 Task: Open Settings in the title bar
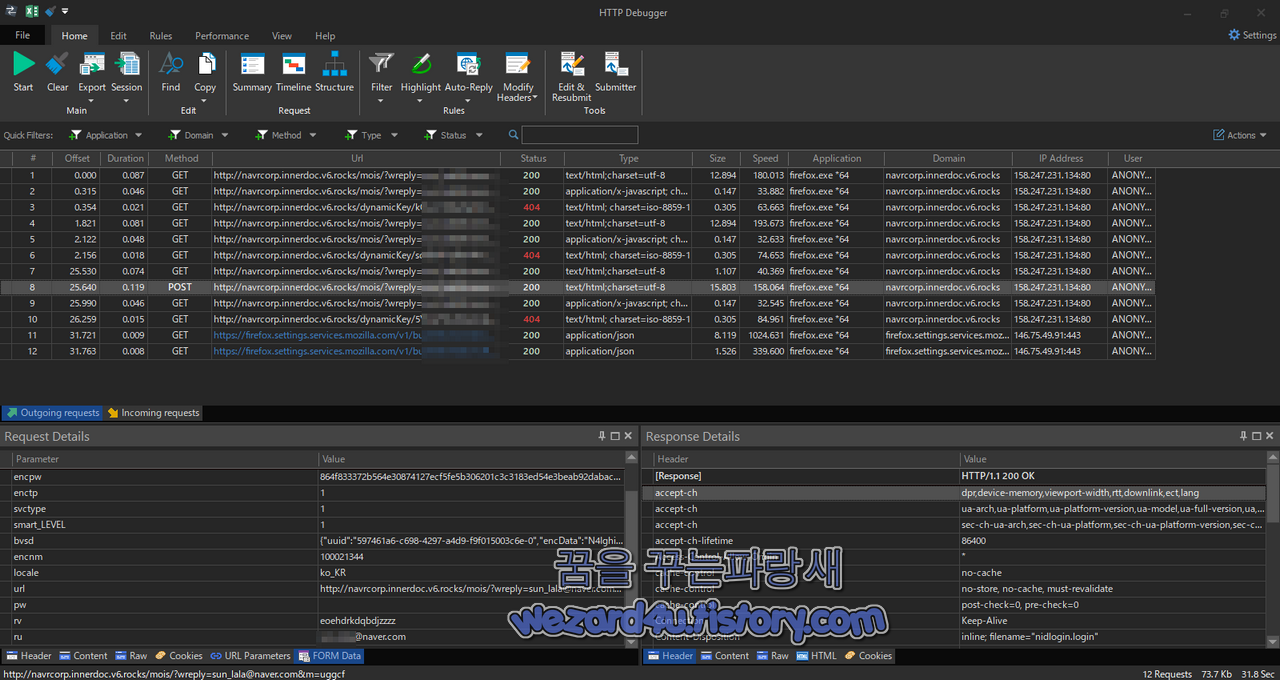(1252, 35)
